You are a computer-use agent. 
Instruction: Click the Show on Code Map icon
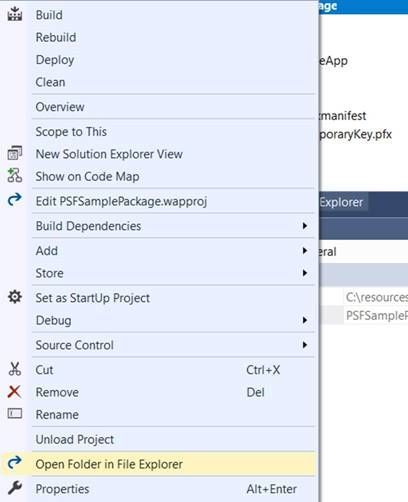click(15, 175)
